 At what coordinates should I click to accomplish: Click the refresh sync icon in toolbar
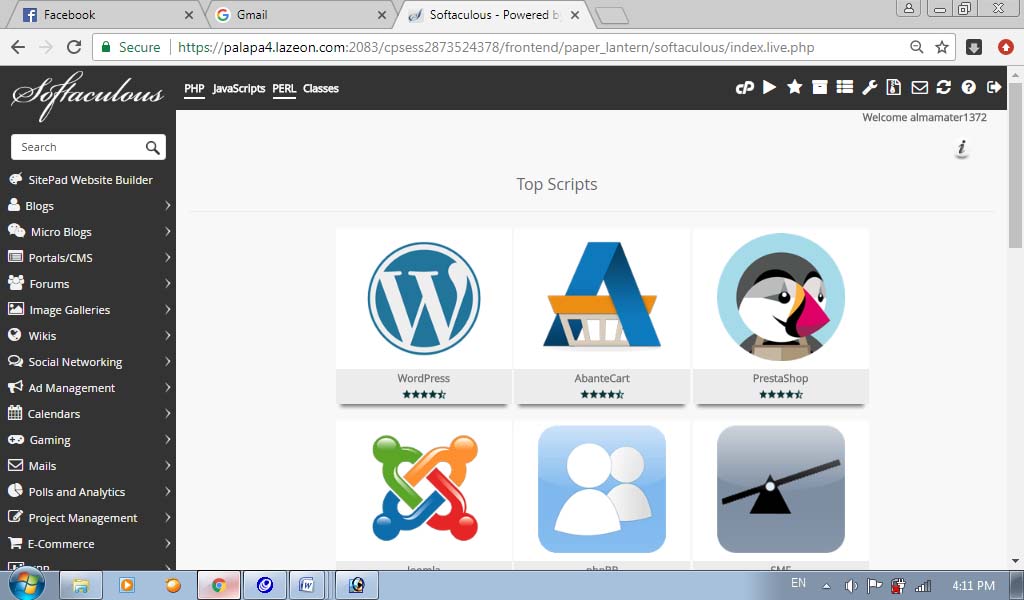pos(943,88)
